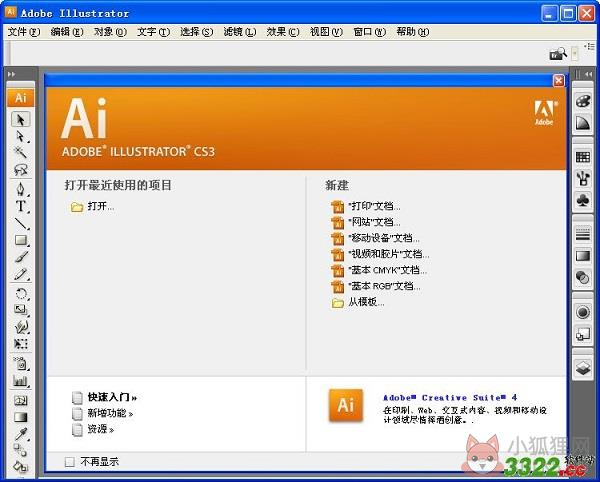Open the Color Guide panel icon
Viewport: 600px width, 482px height.
point(583,123)
